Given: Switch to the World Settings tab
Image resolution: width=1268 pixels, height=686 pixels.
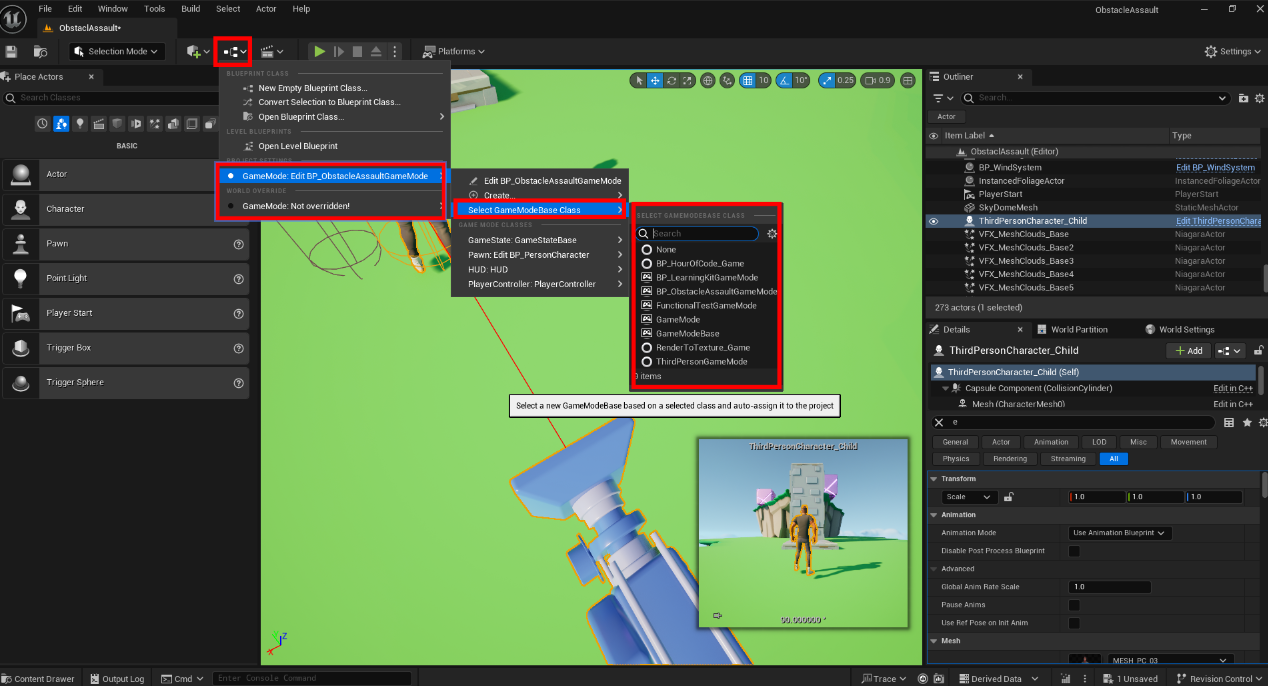Looking at the screenshot, I should (1180, 329).
